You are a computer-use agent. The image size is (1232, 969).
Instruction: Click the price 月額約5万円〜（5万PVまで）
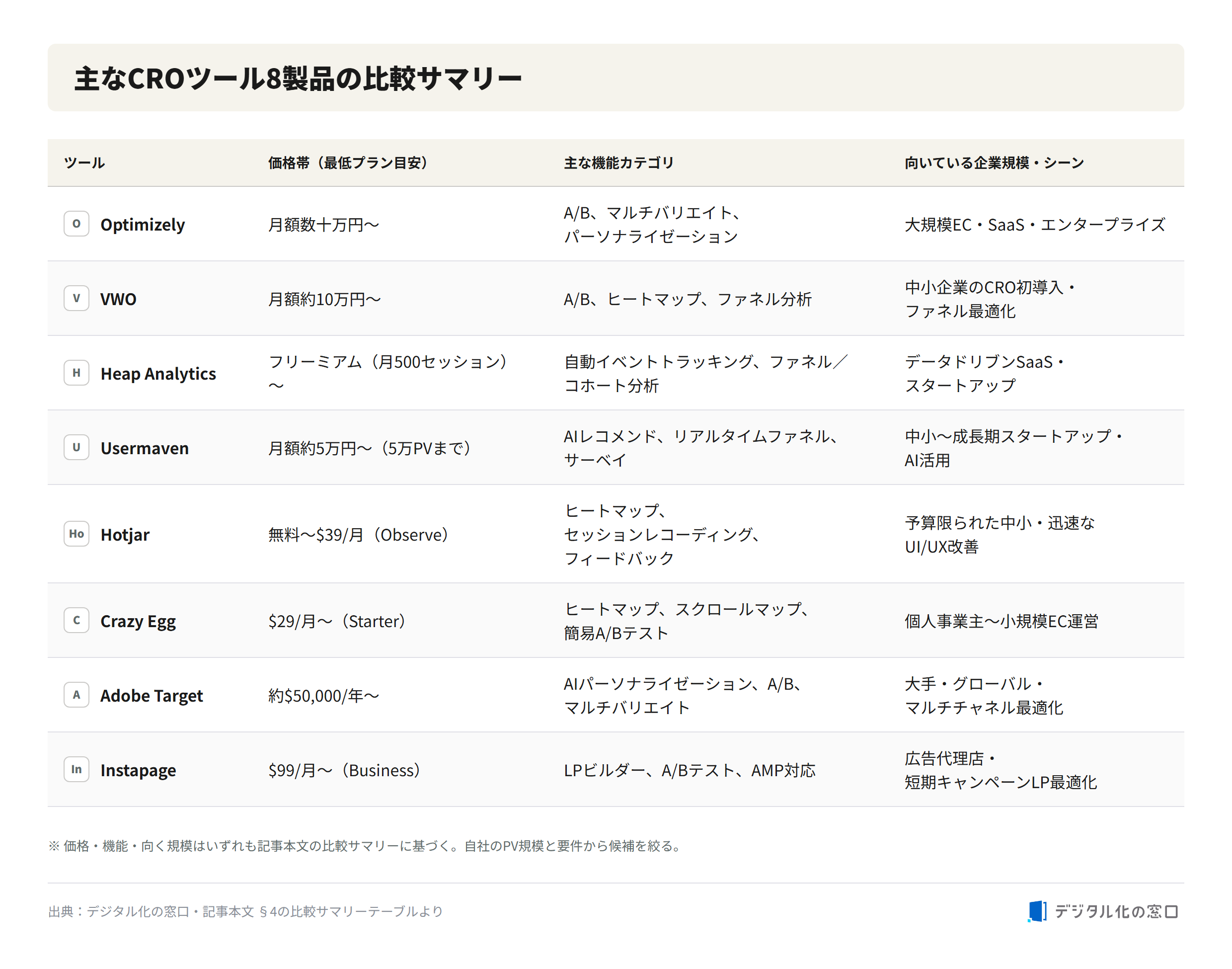[x=370, y=448]
